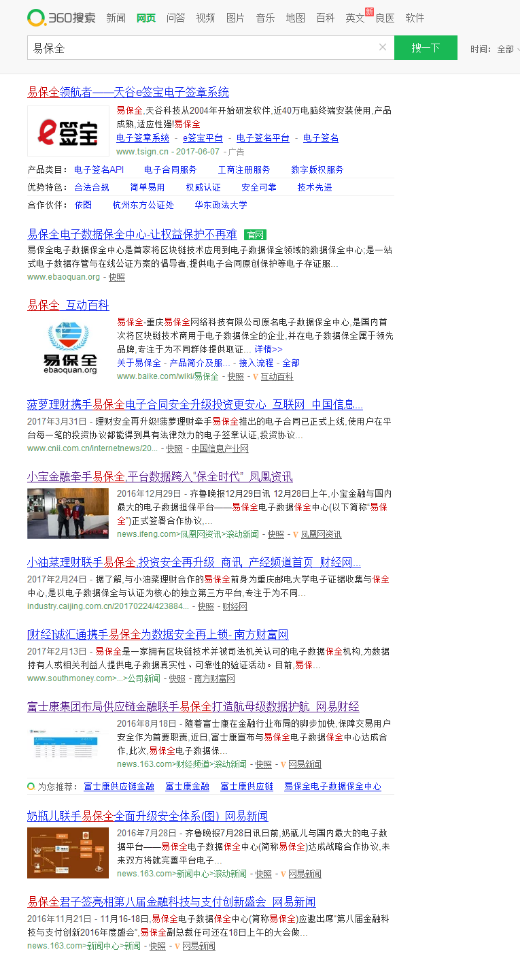521x957 pixels.
Task: Click the 合法合规 feature link
Action: click(92, 187)
